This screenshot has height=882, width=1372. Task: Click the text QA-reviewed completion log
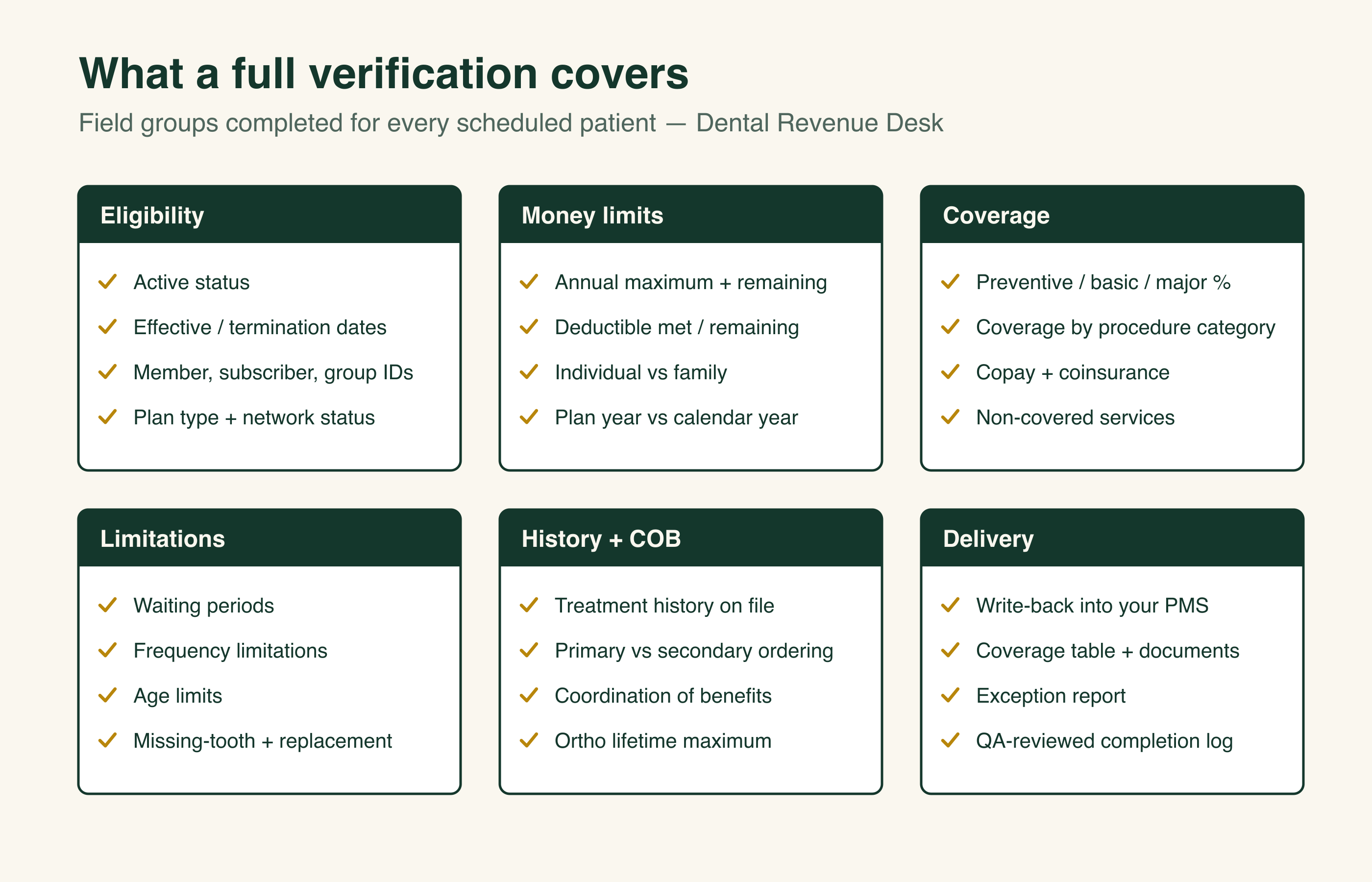[1104, 741]
